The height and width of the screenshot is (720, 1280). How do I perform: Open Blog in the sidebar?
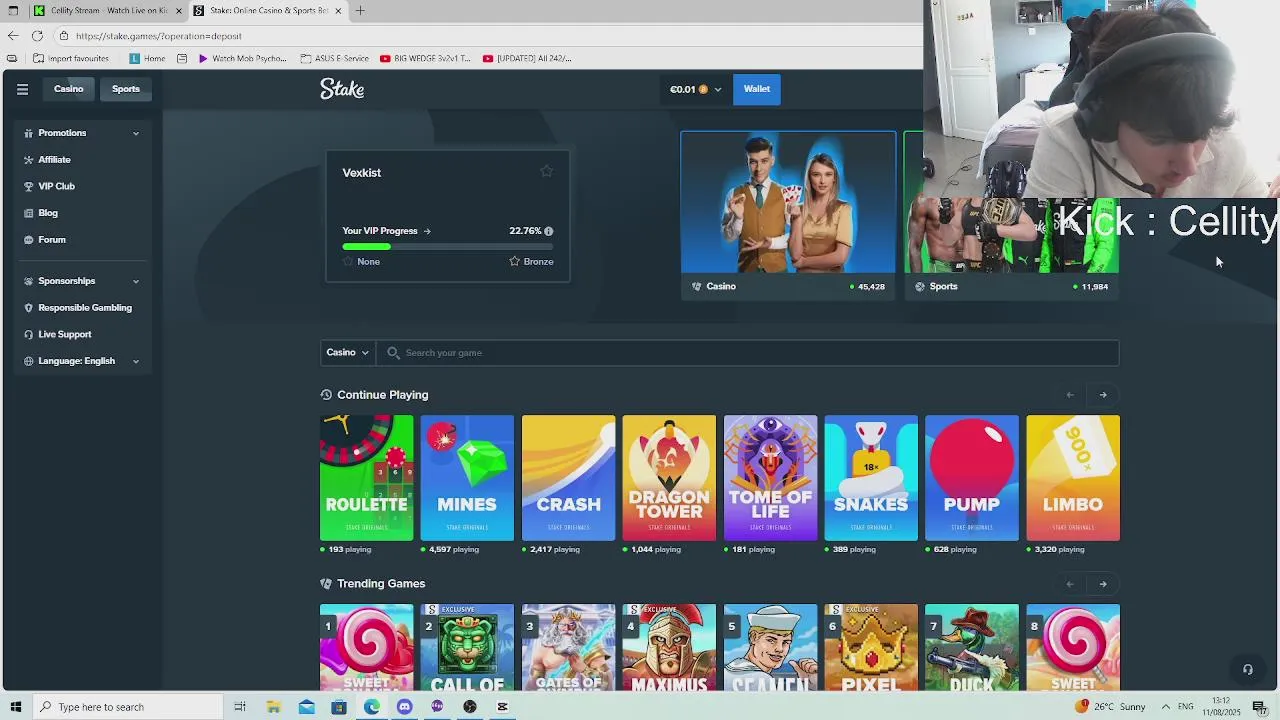click(x=48, y=213)
